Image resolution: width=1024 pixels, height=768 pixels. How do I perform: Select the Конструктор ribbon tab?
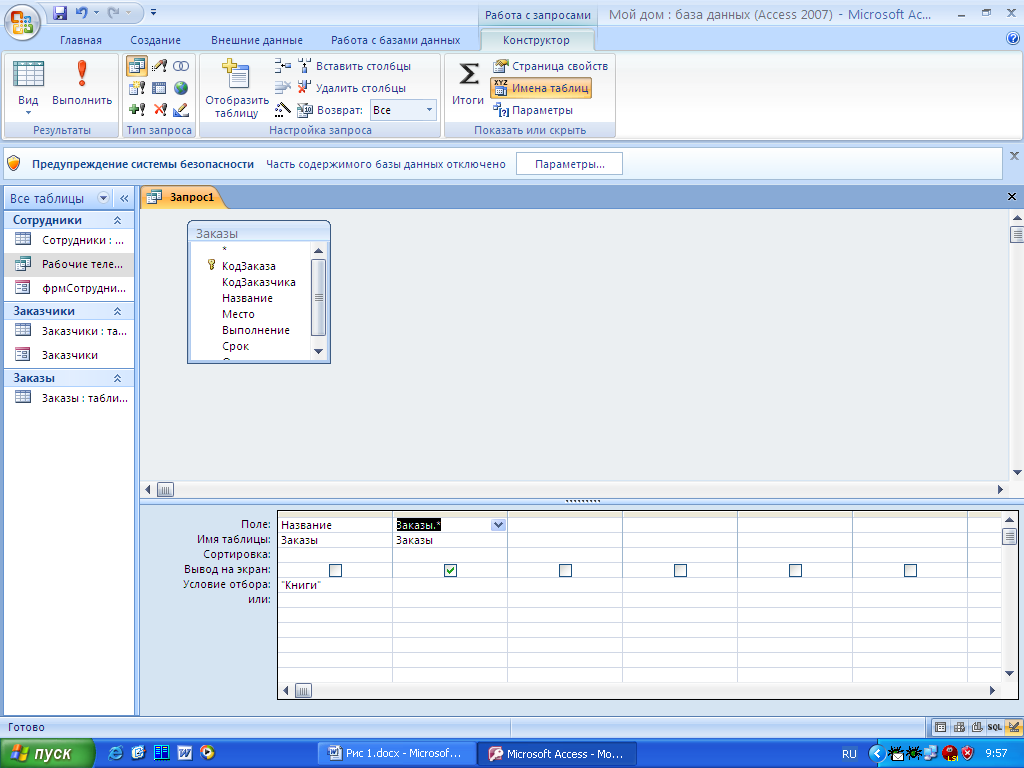pyautogui.click(x=536, y=40)
